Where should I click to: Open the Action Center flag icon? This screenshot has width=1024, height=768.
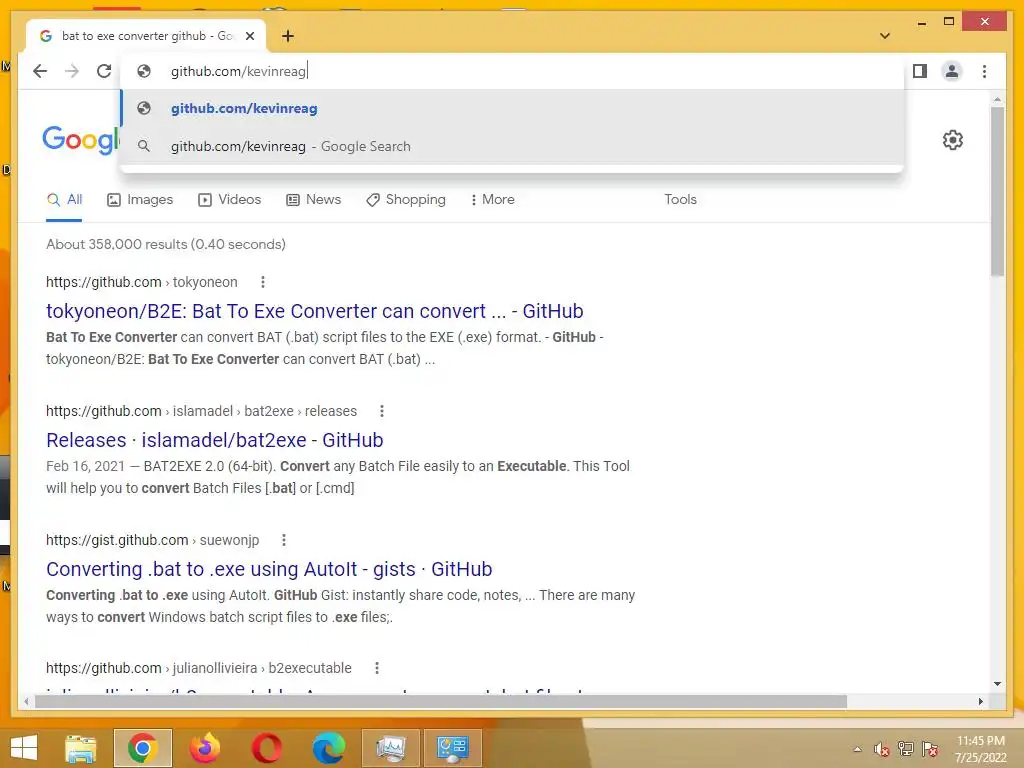(930, 749)
